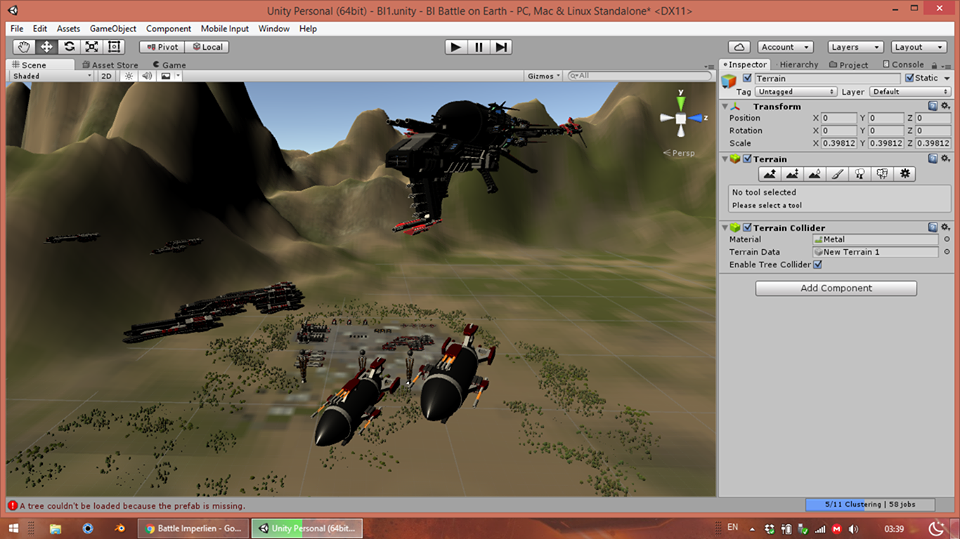
Task: Select the Place Trees terrain tool
Action: pyautogui.click(x=860, y=174)
